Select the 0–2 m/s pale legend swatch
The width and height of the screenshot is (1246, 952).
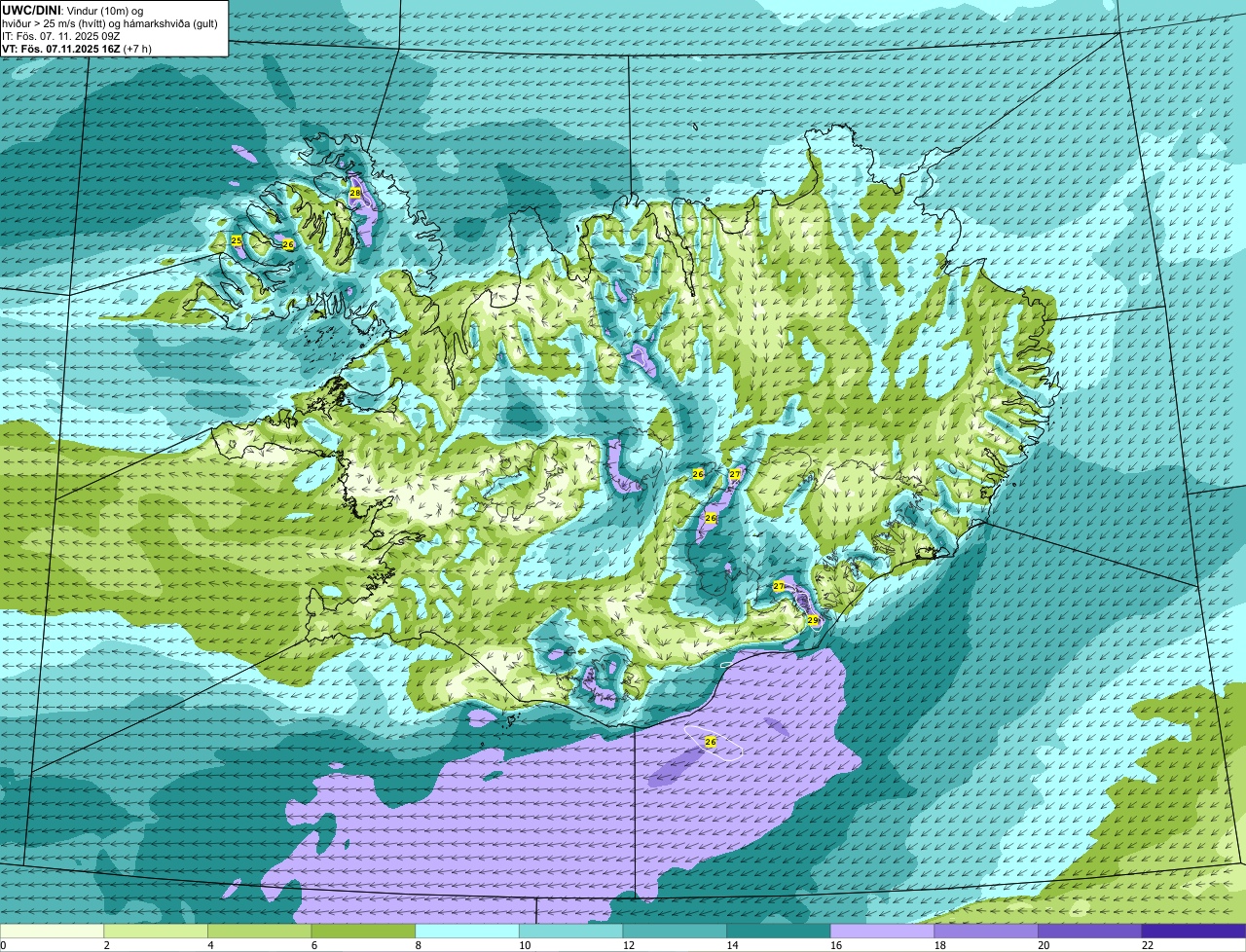(x=52, y=931)
